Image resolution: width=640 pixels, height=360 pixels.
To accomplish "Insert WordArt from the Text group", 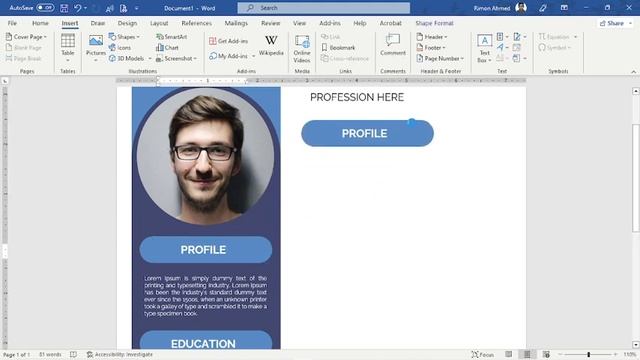I will point(502,48).
